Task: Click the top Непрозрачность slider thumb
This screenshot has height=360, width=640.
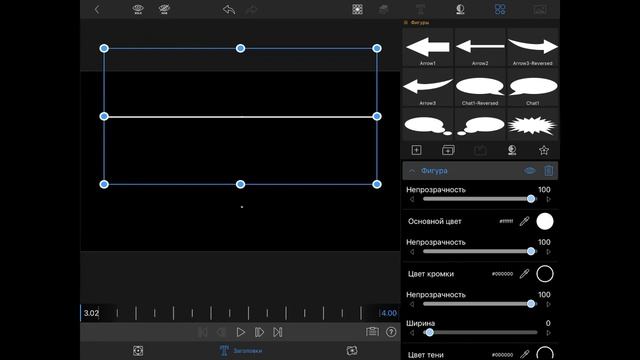Action: [531, 199]
